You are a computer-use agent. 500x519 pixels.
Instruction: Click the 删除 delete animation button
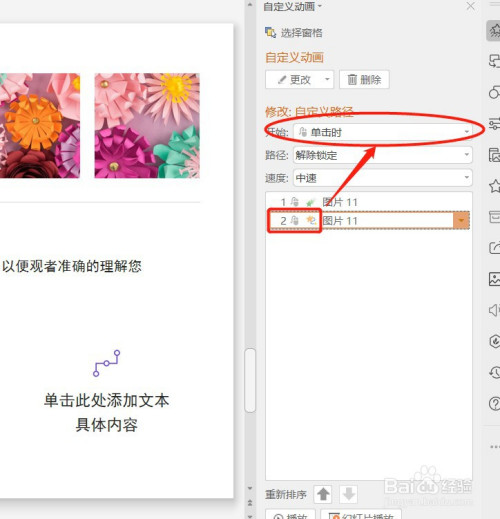pyautogui.click(x=364, y=79)
